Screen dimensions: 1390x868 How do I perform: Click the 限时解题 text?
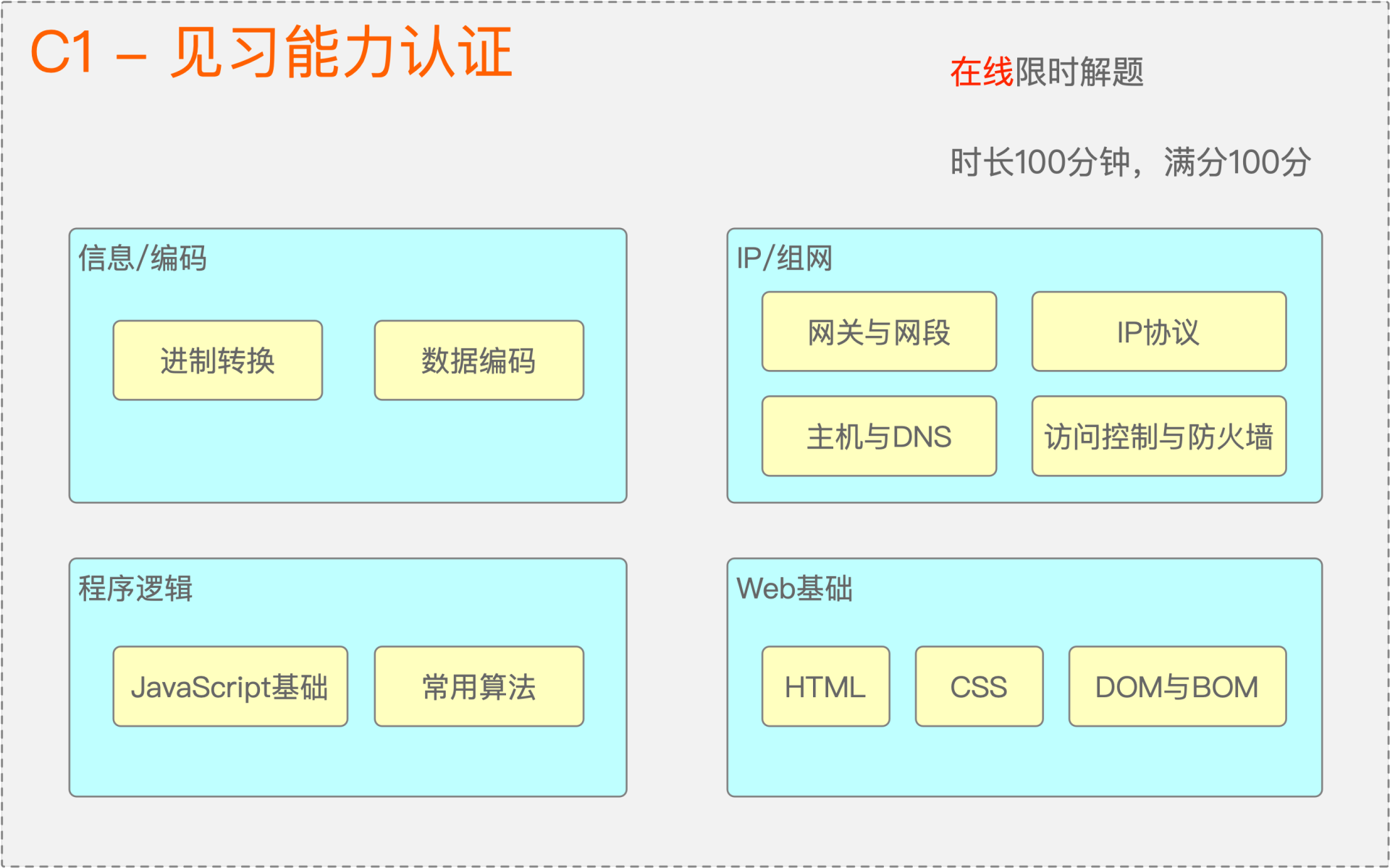(1079, 72)
